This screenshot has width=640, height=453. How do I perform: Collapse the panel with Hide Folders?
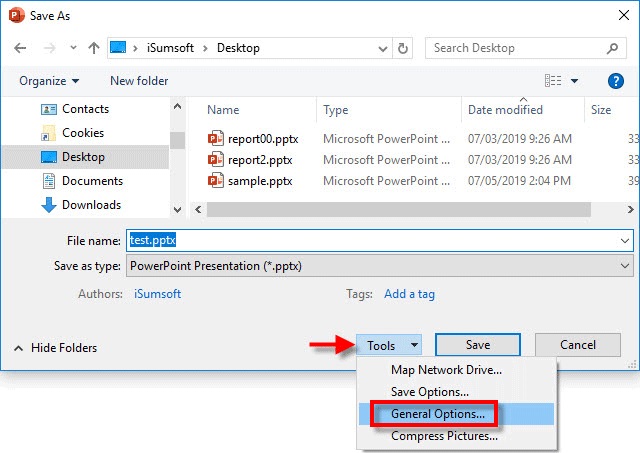(x=56, y=348)
